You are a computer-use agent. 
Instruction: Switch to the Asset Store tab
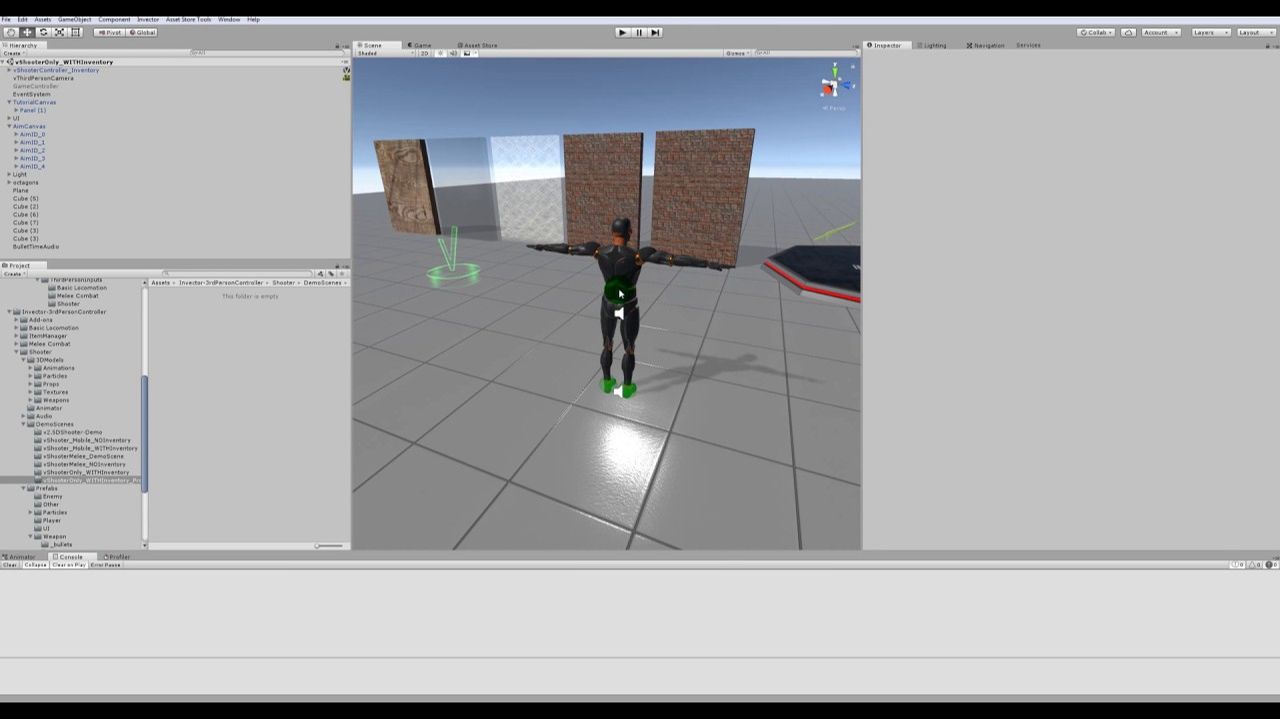pyautogui.click(x=478, y=45)
